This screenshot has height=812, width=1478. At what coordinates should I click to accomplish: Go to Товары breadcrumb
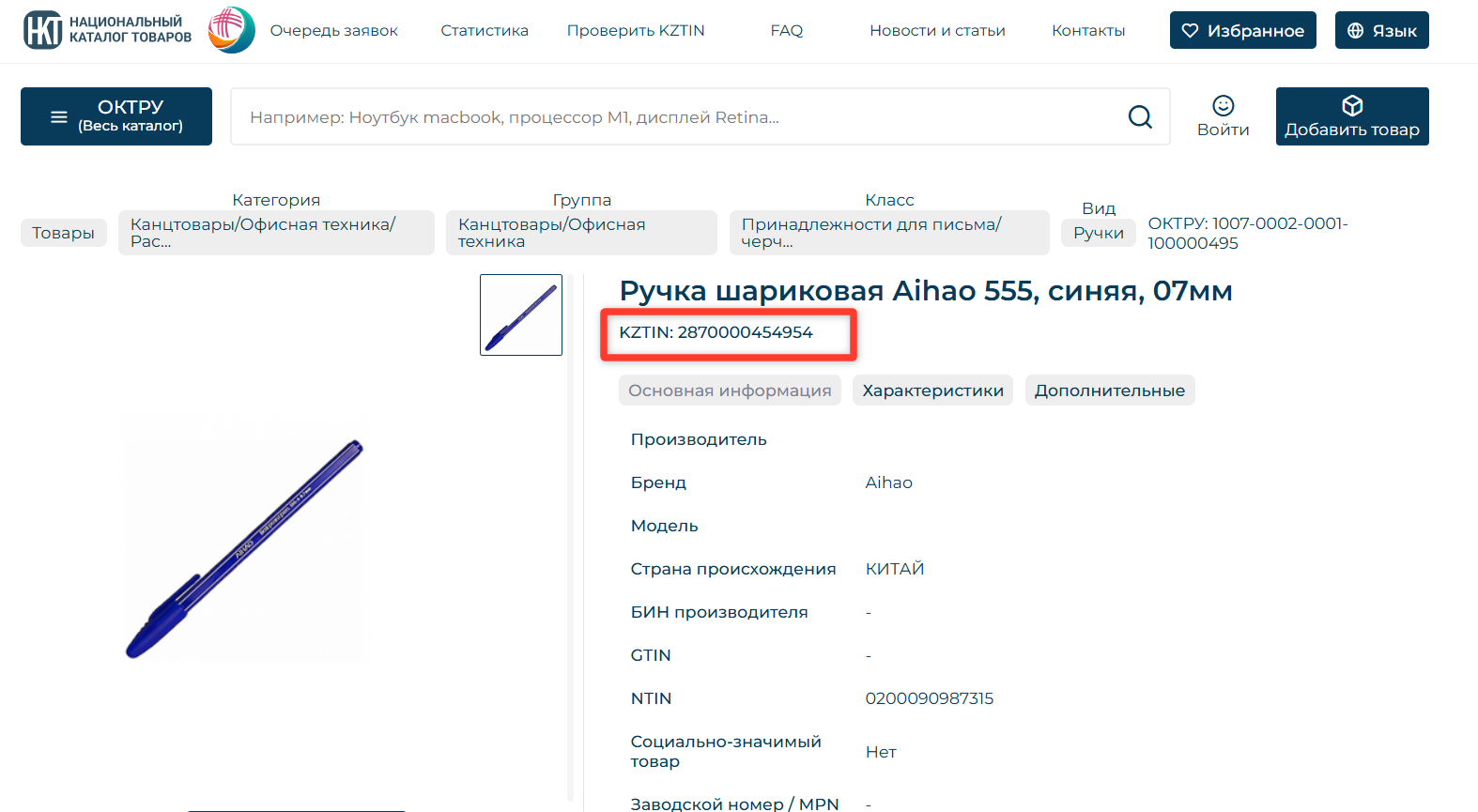click(64, 233)
